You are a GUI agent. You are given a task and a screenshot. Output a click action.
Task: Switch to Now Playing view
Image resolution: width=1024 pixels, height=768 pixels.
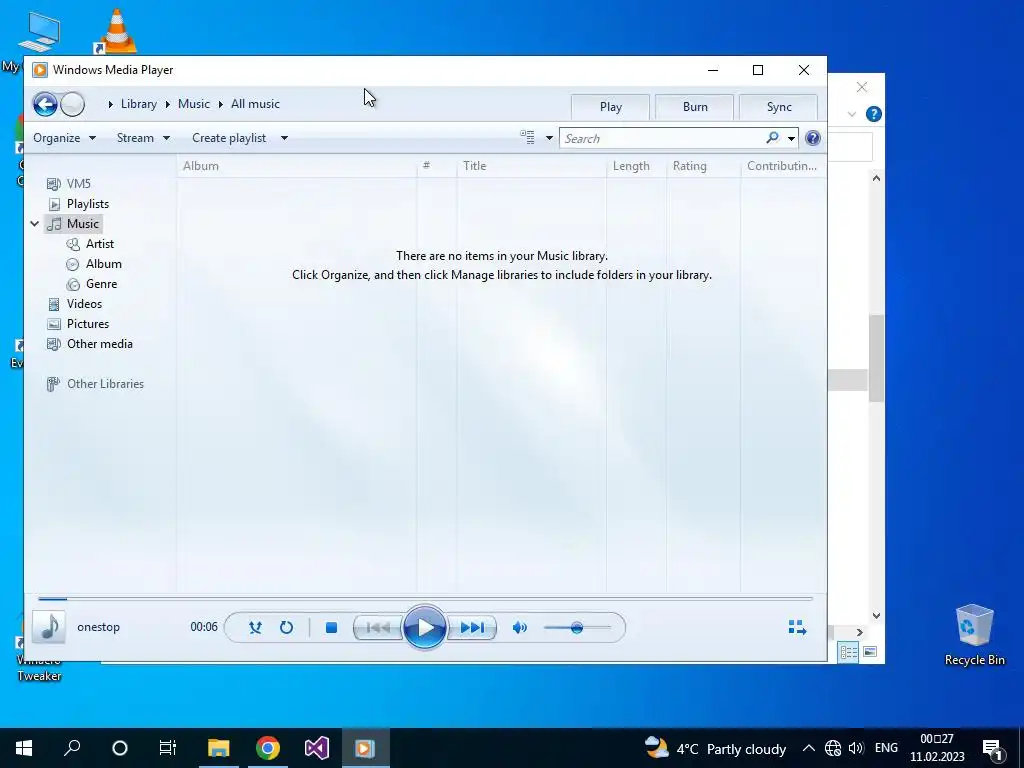[x=797, y=628]
